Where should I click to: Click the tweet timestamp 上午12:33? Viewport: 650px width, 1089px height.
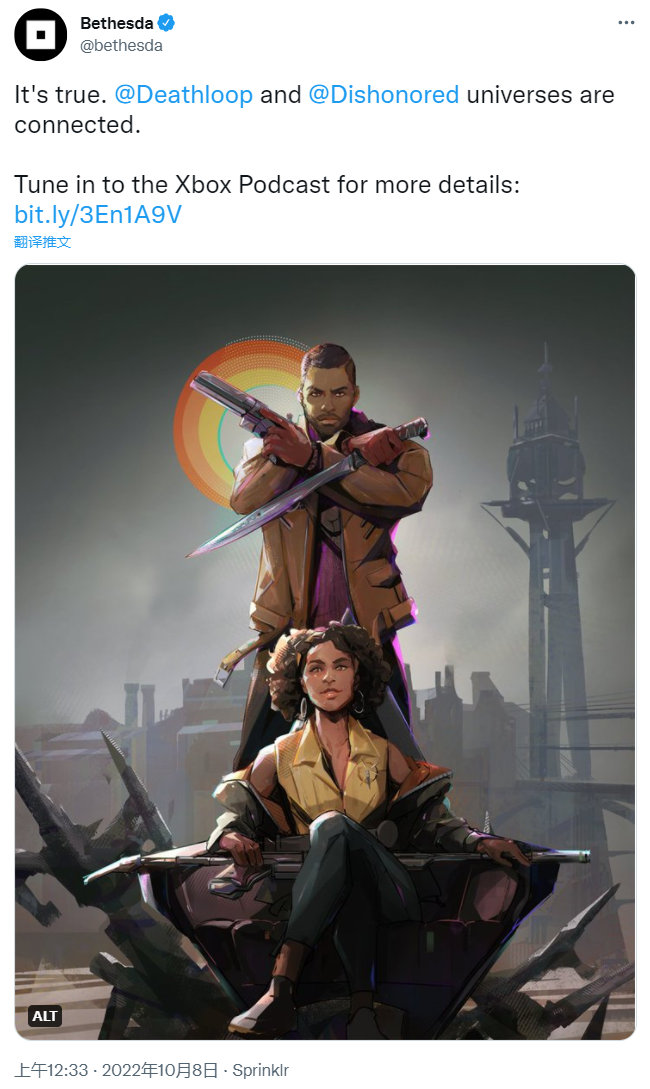pos(51,1070)
